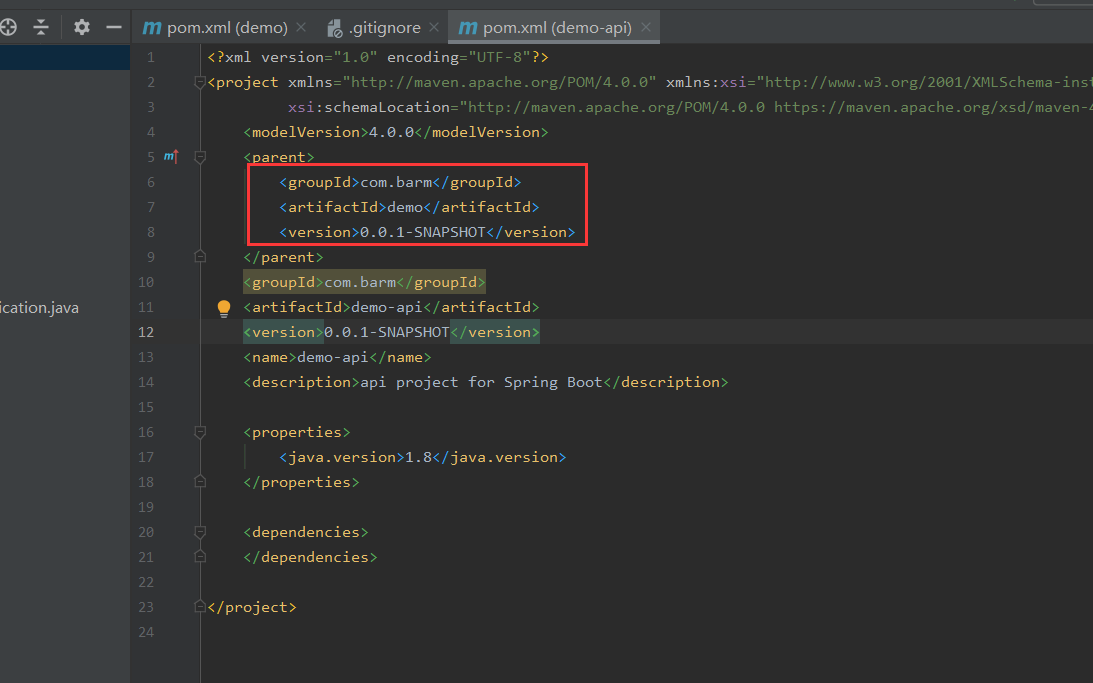Switch to .gitignore tab
This screenshot has width=1093, height=683.
385,27
